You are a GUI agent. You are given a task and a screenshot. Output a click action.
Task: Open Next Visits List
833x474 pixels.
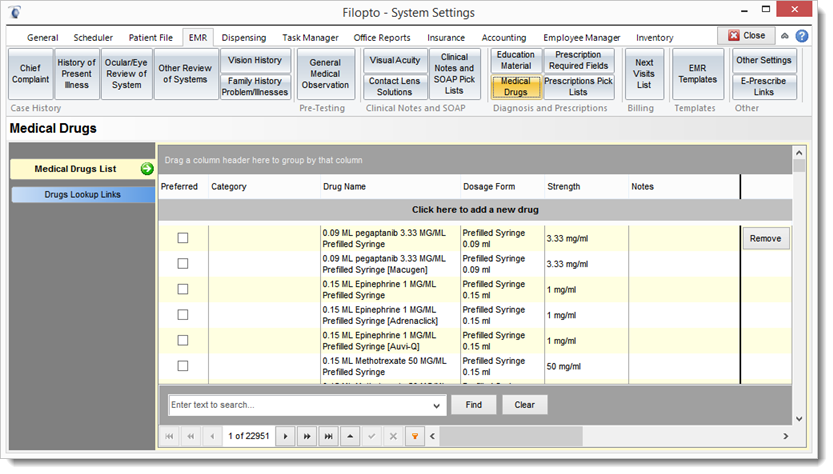click(644, 74)
